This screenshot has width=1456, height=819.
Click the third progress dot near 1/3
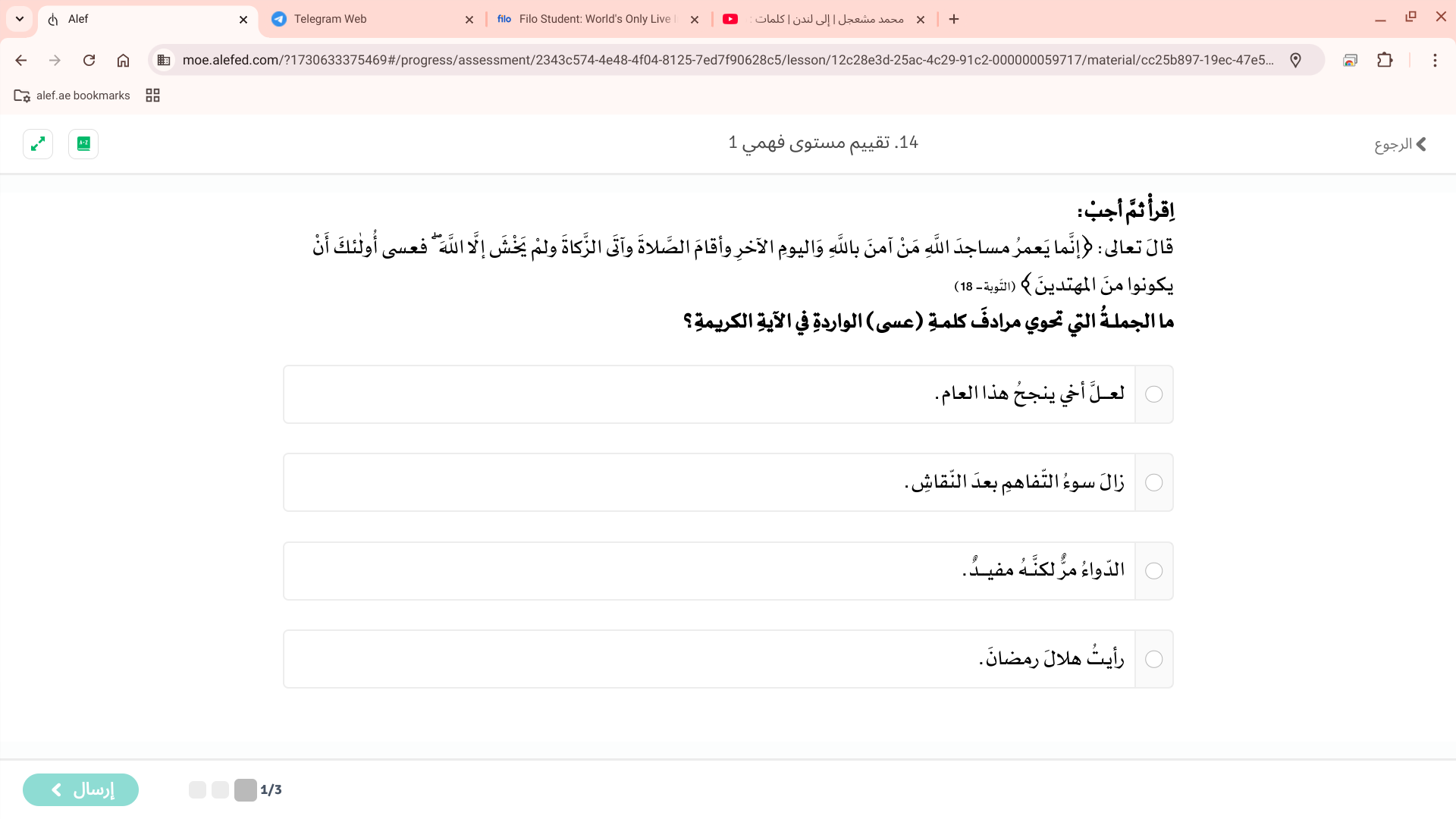point(244,789)
